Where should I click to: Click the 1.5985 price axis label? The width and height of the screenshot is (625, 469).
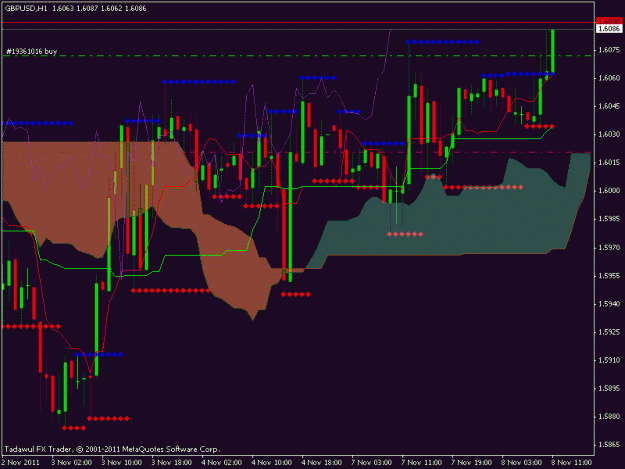pyautogui.click(x=609, y=219)
